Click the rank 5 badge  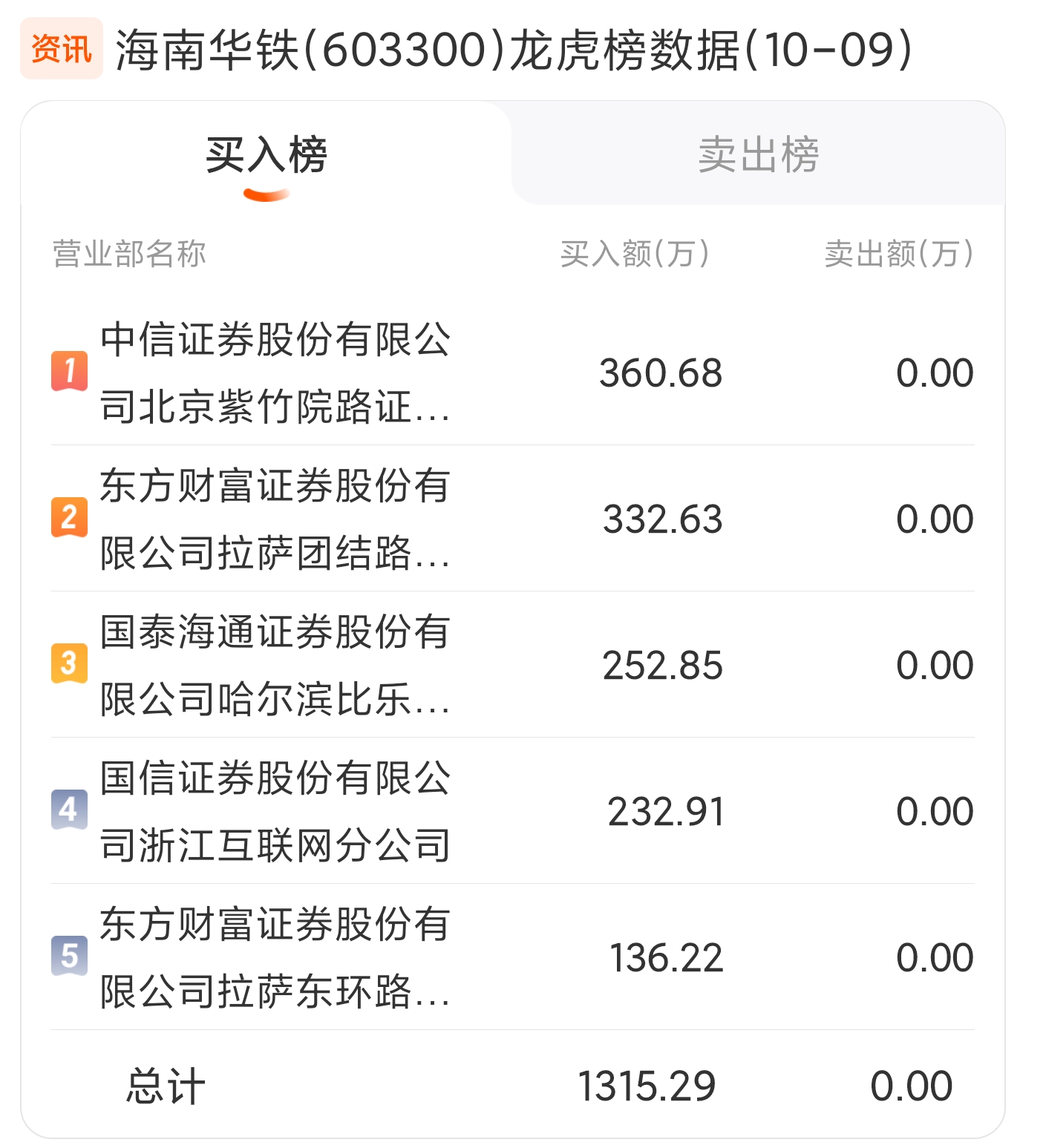(69, 956)
